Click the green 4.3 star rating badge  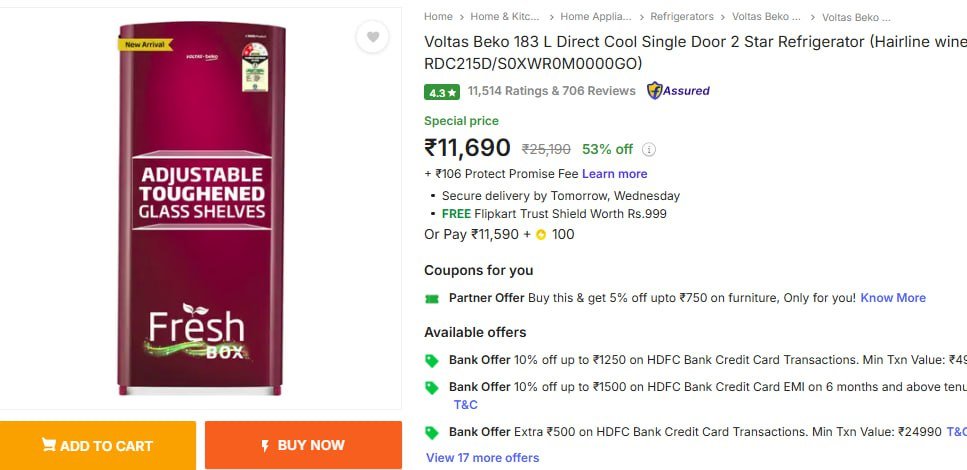pos(441,92)
